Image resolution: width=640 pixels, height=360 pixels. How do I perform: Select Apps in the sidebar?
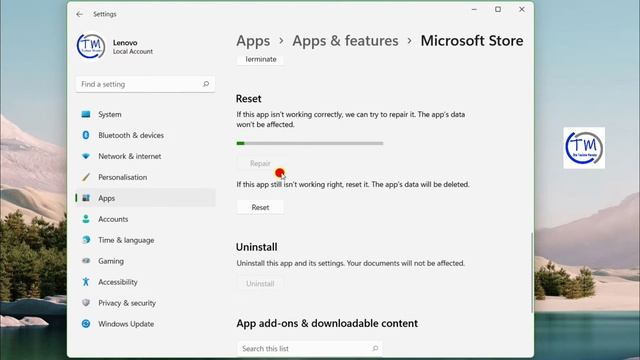point(145,198)
